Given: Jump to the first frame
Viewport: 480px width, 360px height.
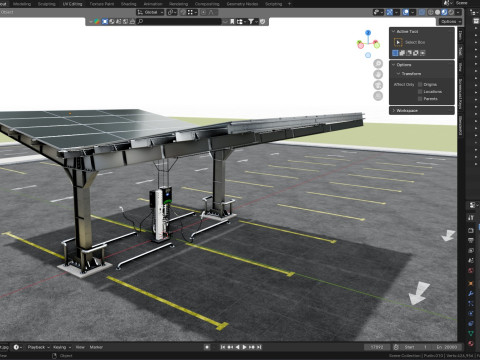Looking at the screenshot, I should (223, 347).
